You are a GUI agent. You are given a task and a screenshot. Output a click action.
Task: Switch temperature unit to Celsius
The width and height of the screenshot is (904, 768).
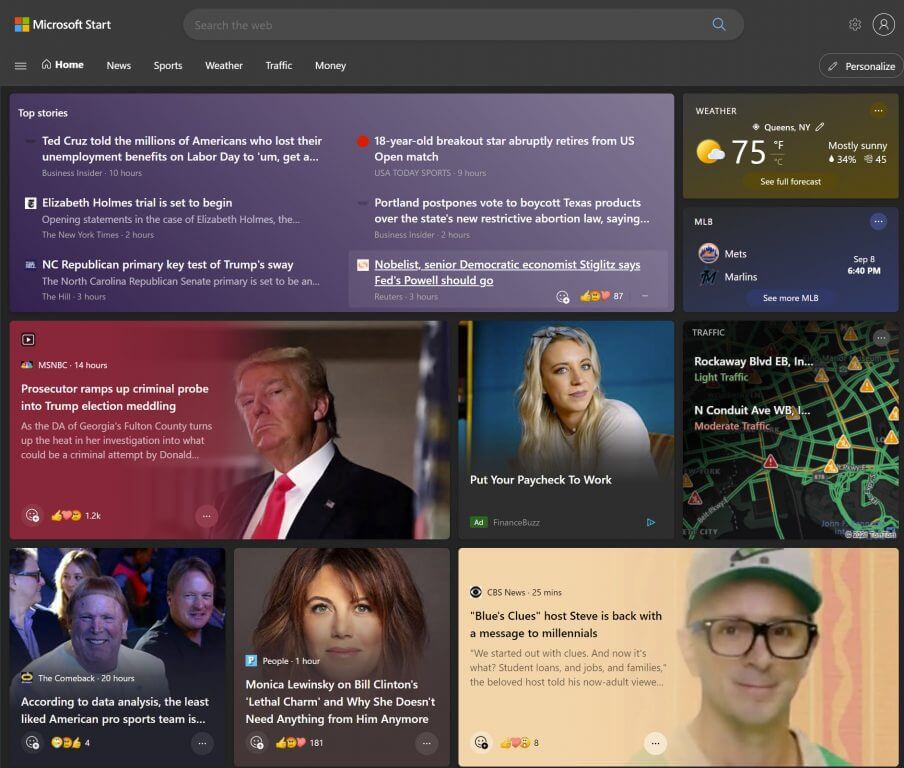[778, 161]
